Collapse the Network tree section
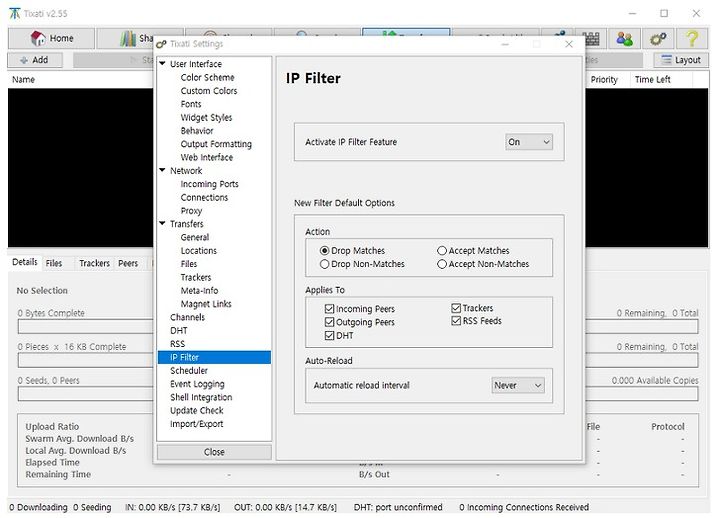Image resolution: width=720 pixels, height=518 pixels. pyautogui.click(x=163, y=170)
